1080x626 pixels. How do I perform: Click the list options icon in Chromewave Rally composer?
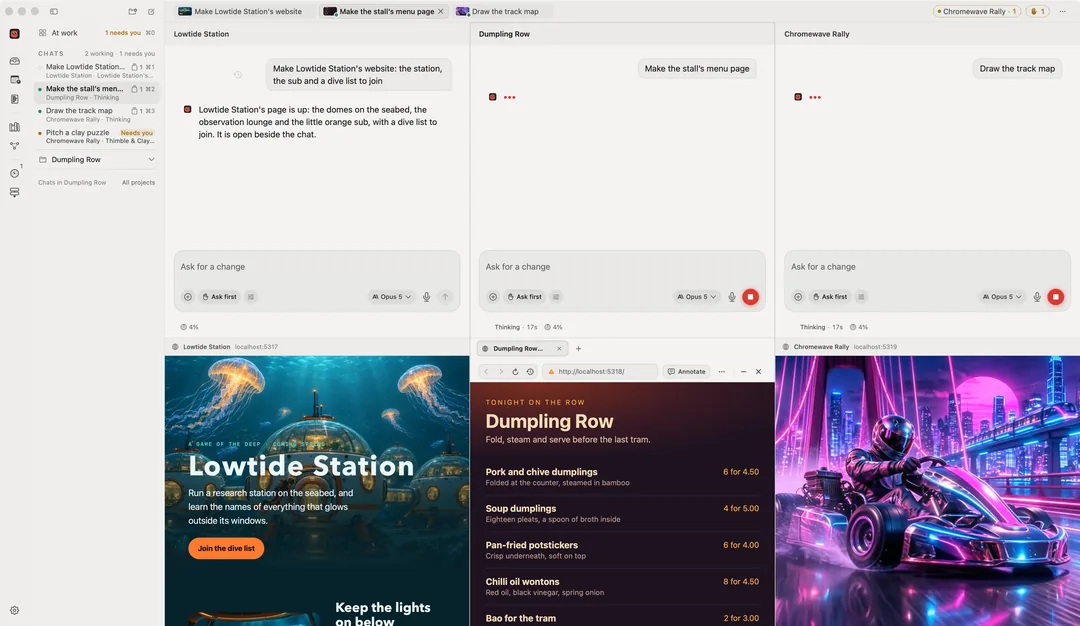pyautogui.click(x=861, y=297)
